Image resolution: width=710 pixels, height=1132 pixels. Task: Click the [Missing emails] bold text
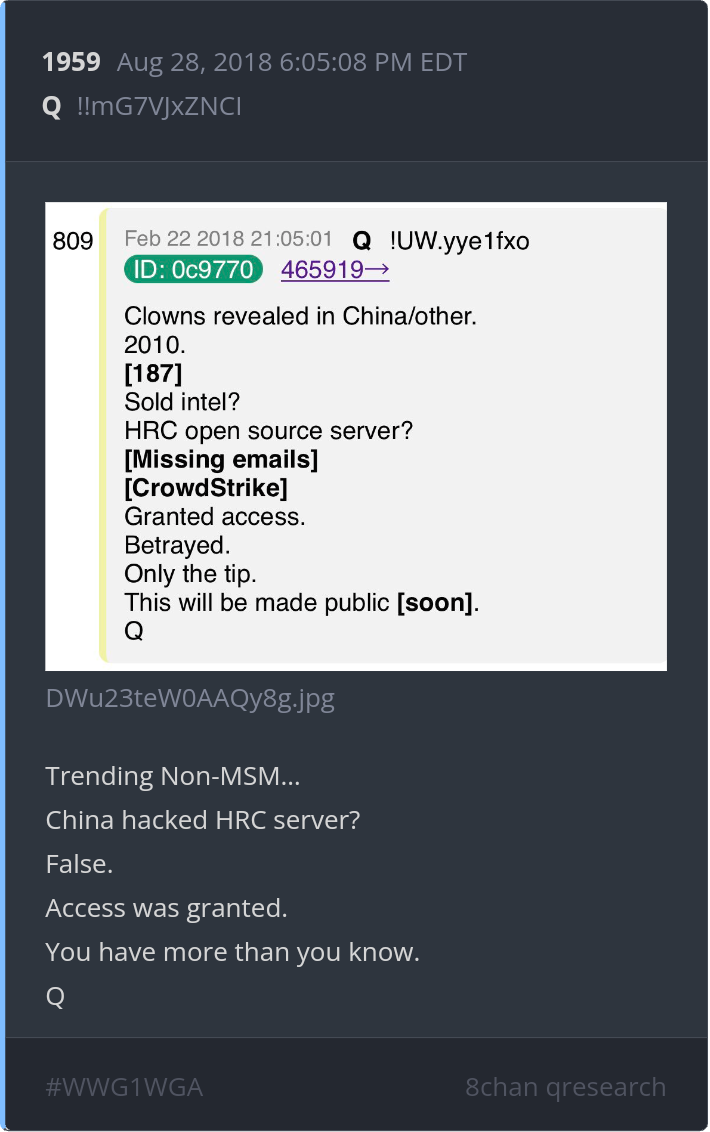221,459
